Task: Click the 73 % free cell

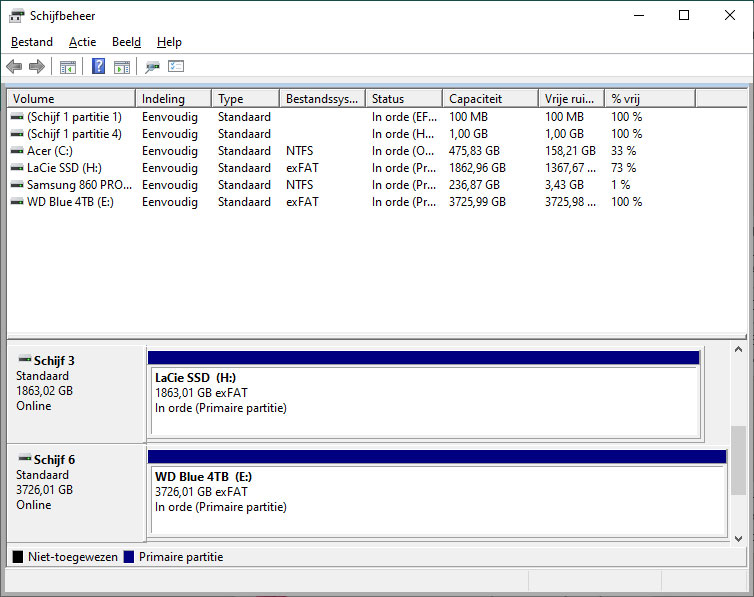Action: tap(624, 168)
